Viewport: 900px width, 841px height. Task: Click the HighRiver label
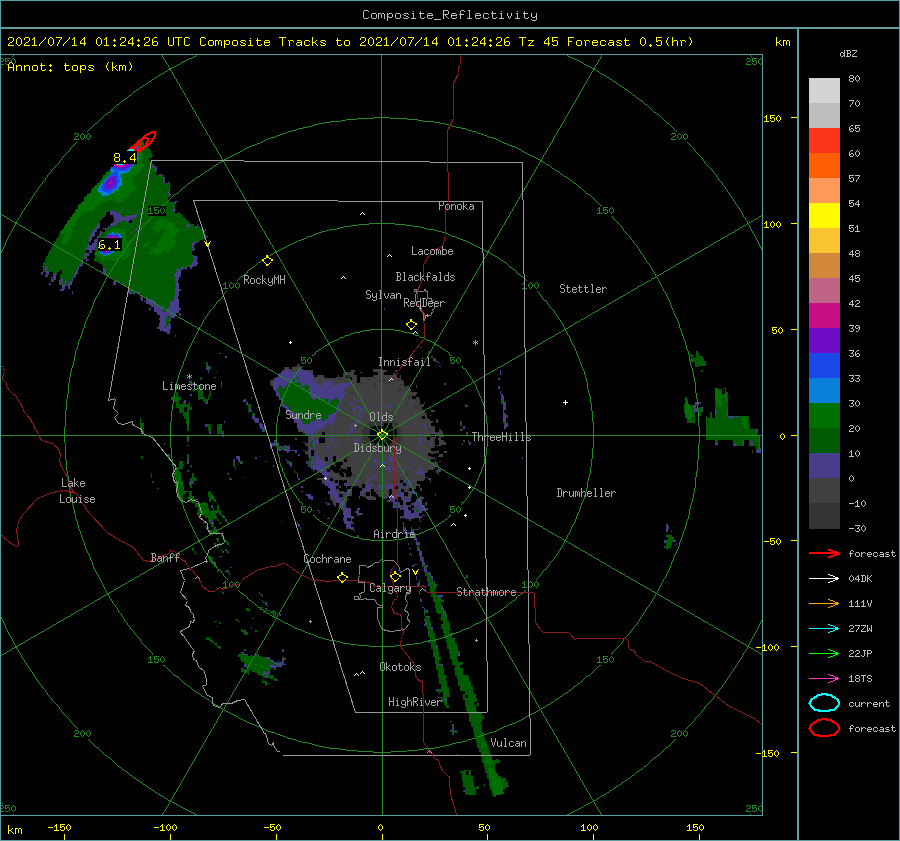click(x=415, y=702)
